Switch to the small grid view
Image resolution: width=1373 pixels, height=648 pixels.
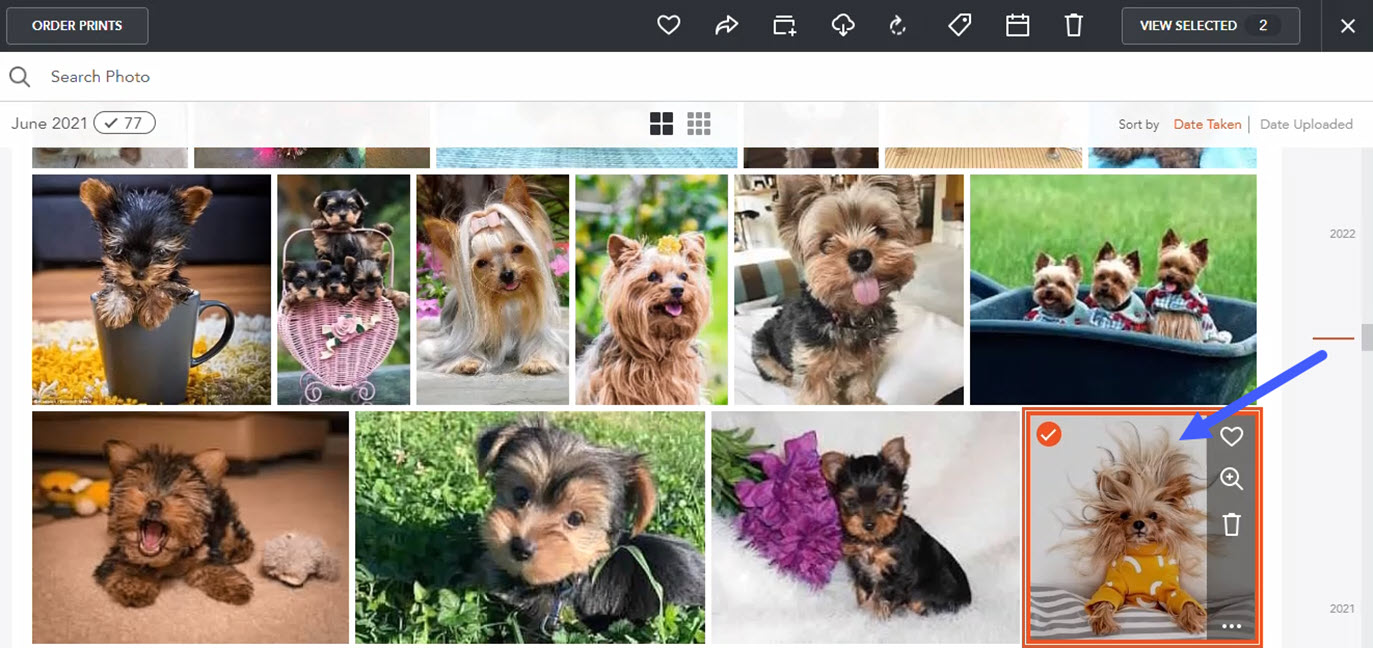(699, 124)
